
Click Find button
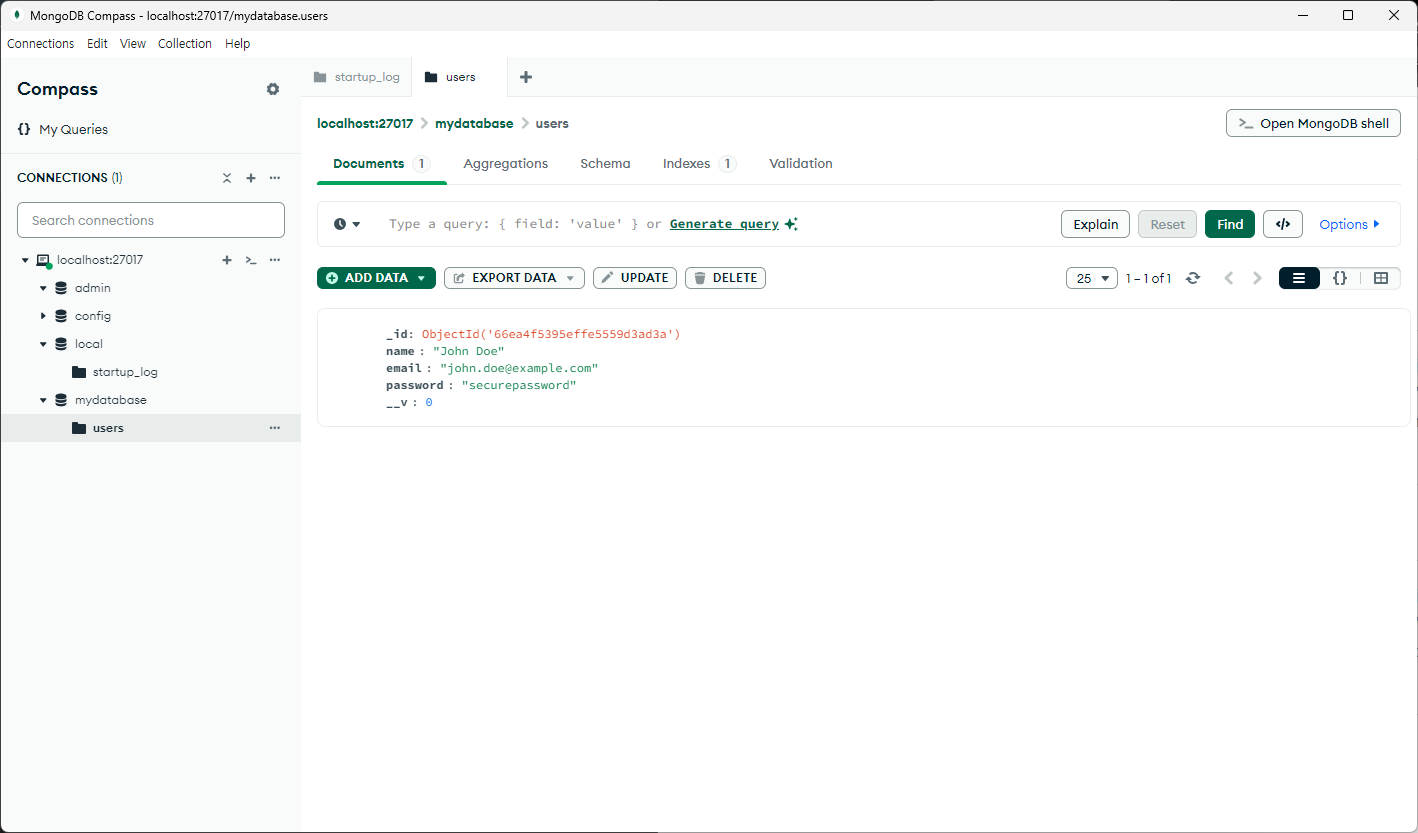coord(1230,224)
